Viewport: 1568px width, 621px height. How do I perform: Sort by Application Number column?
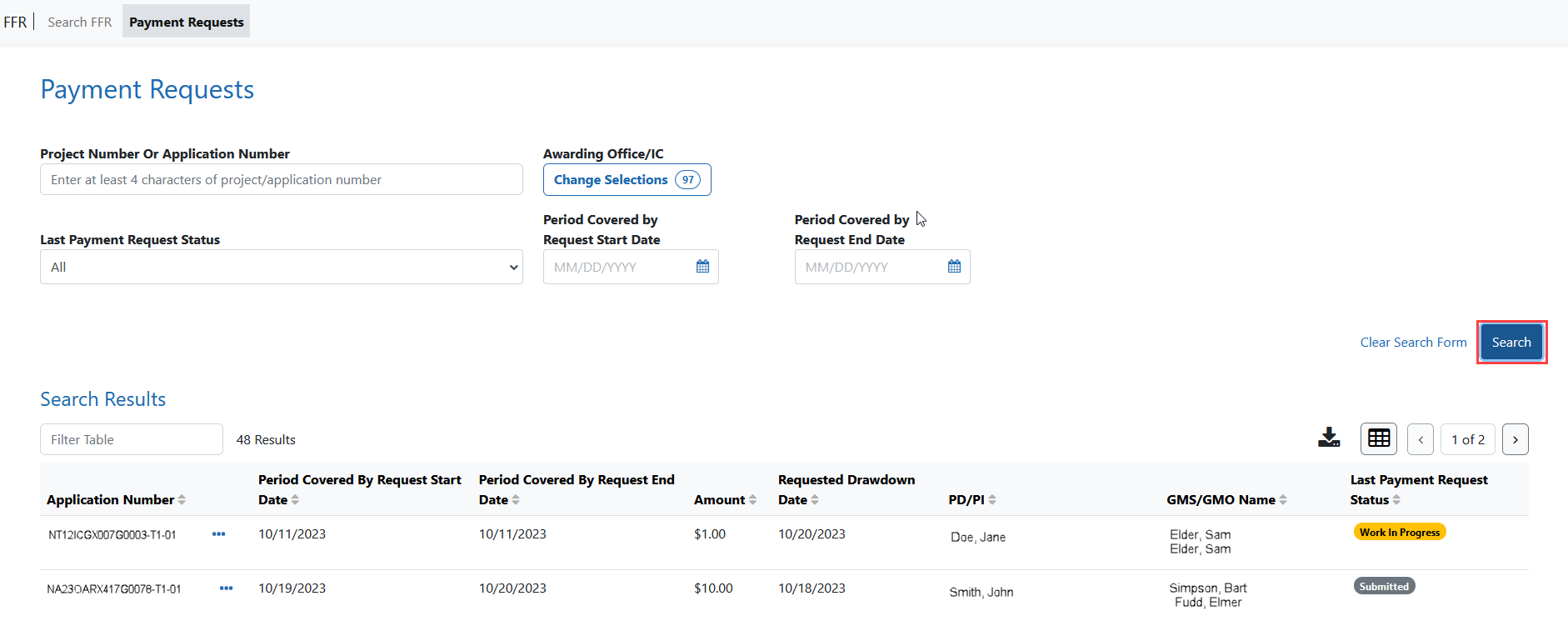tap(182, 500)
